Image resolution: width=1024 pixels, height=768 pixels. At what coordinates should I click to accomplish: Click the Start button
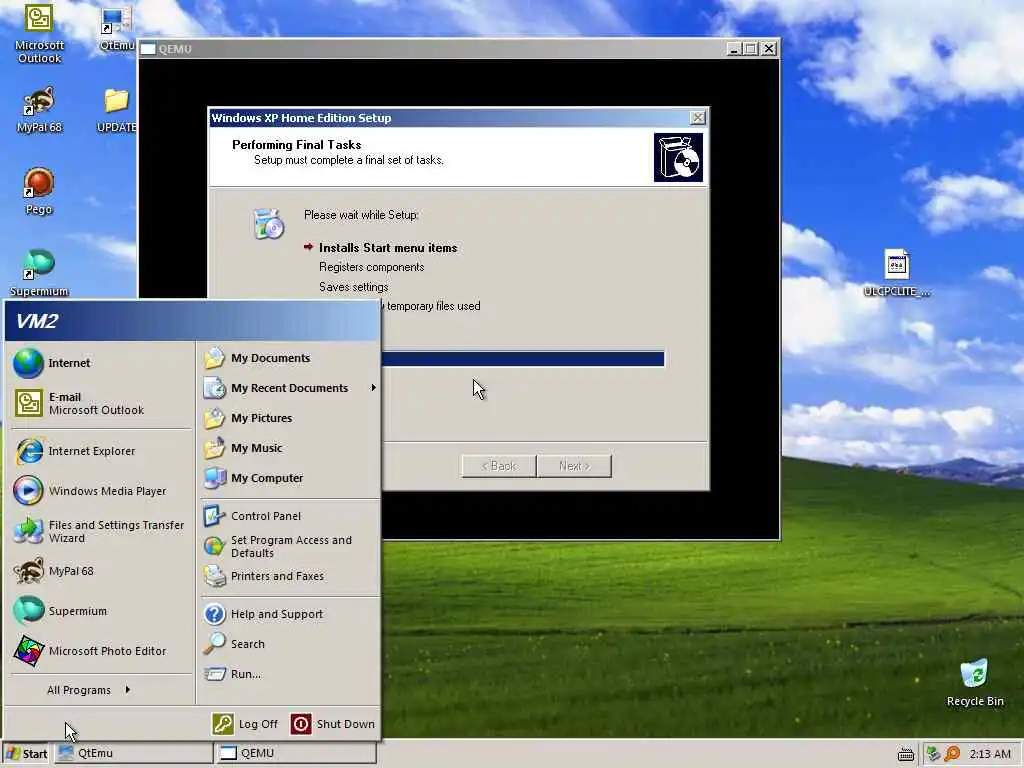tap(26, 754)
